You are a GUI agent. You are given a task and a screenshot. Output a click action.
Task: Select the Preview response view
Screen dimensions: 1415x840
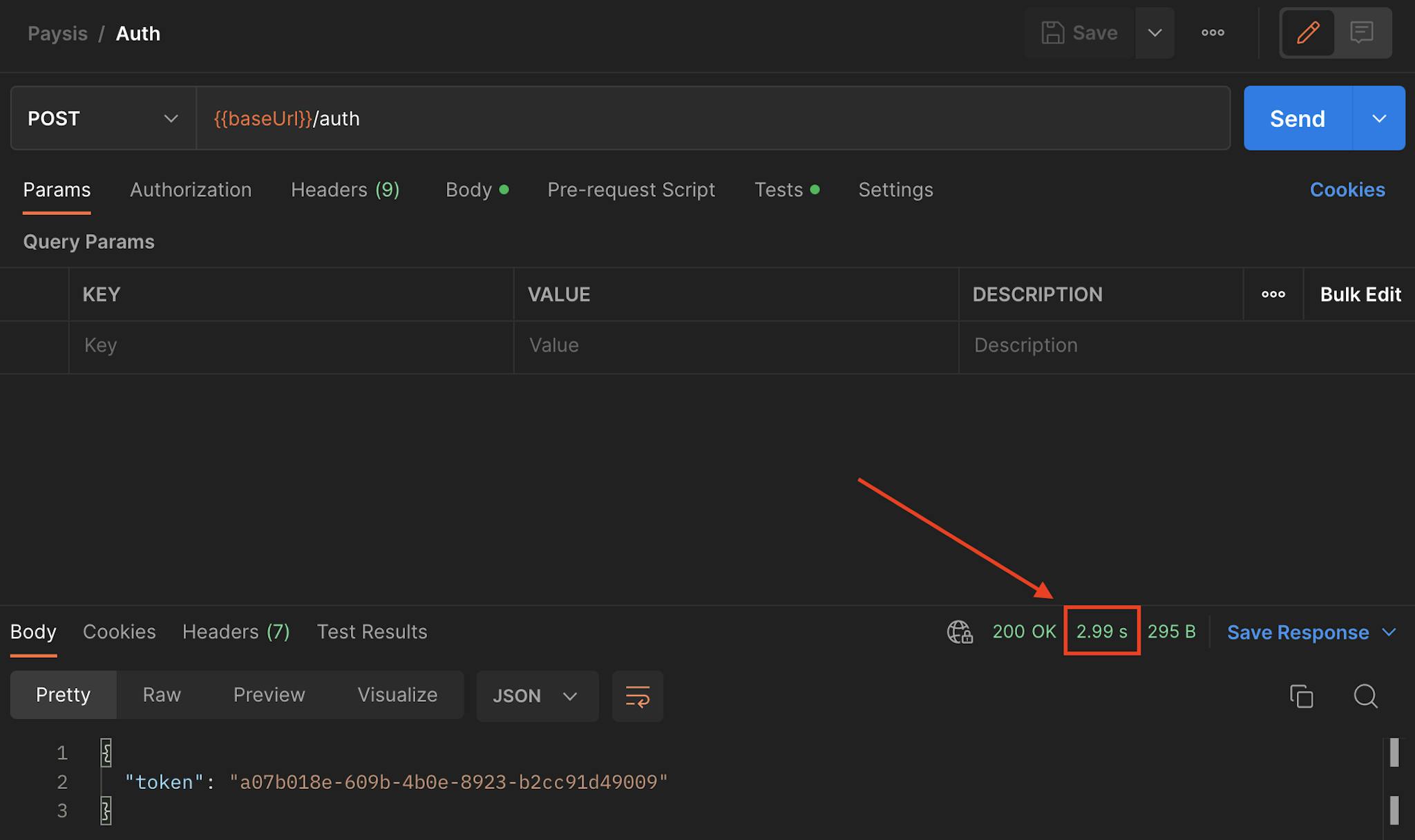click(269, 695)
